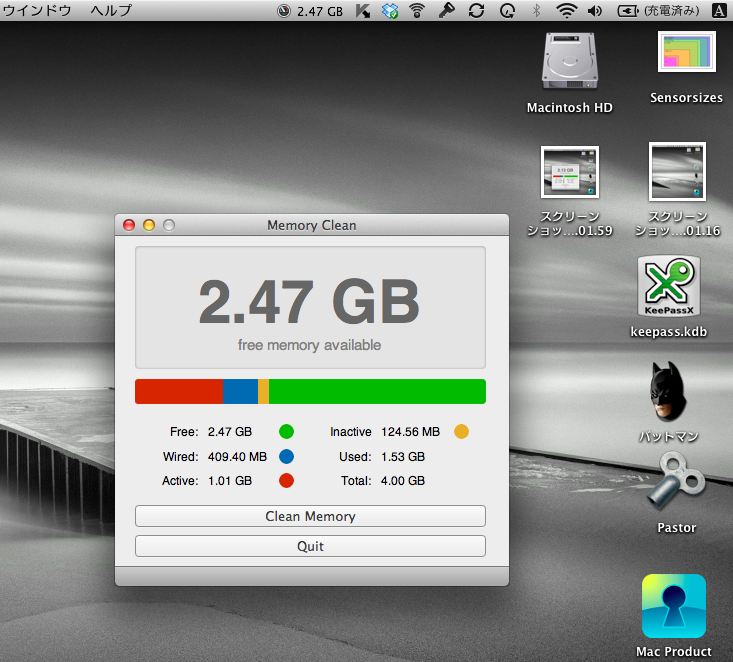Image resolution: width=733 pixels, height=662 pixels.
Task: Click the key-shaped menu bar icon
Action: click(x=446, y=10)
